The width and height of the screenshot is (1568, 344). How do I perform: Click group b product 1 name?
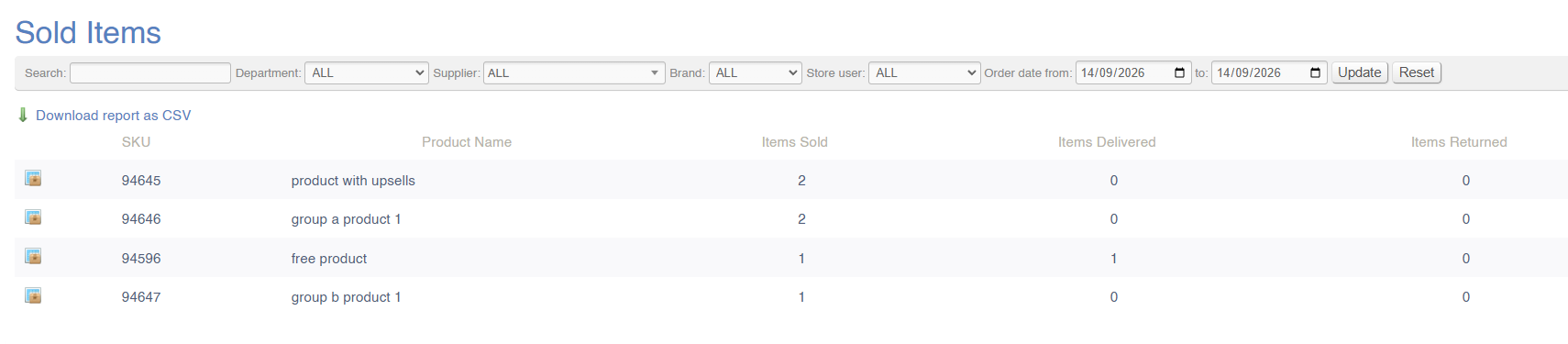(x=346, y=297)
